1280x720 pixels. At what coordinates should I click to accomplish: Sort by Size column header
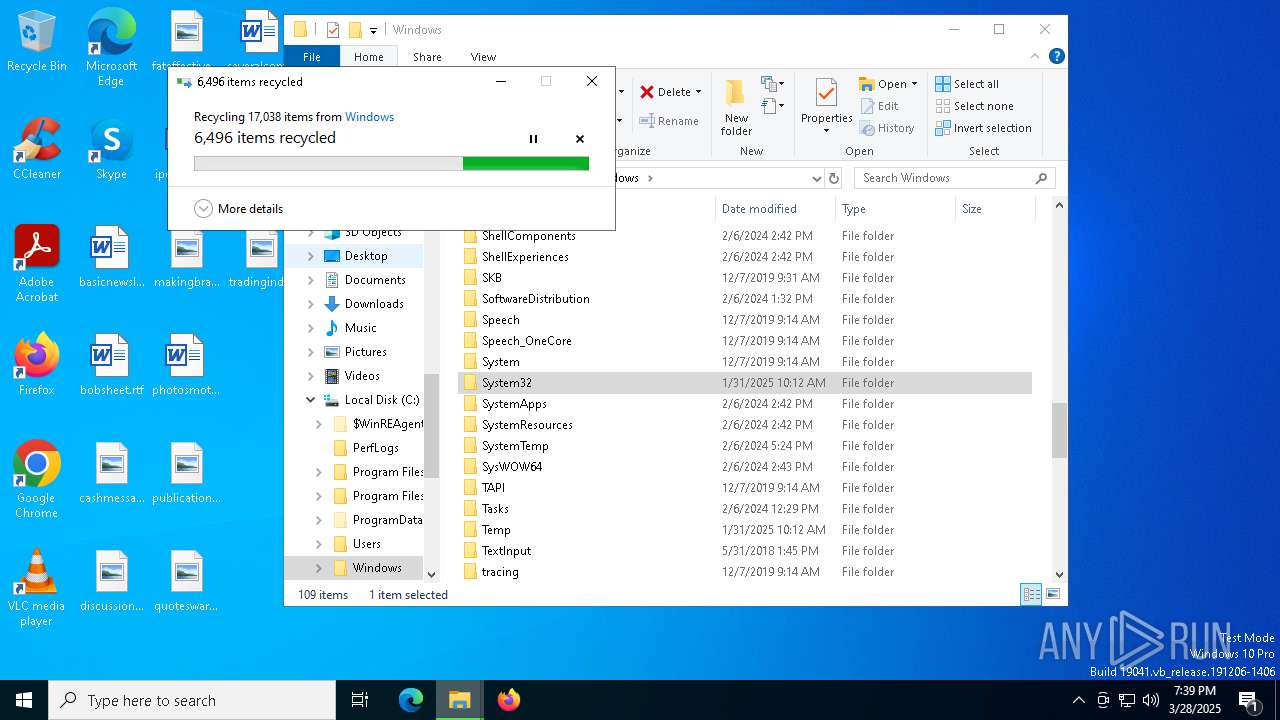995,209
